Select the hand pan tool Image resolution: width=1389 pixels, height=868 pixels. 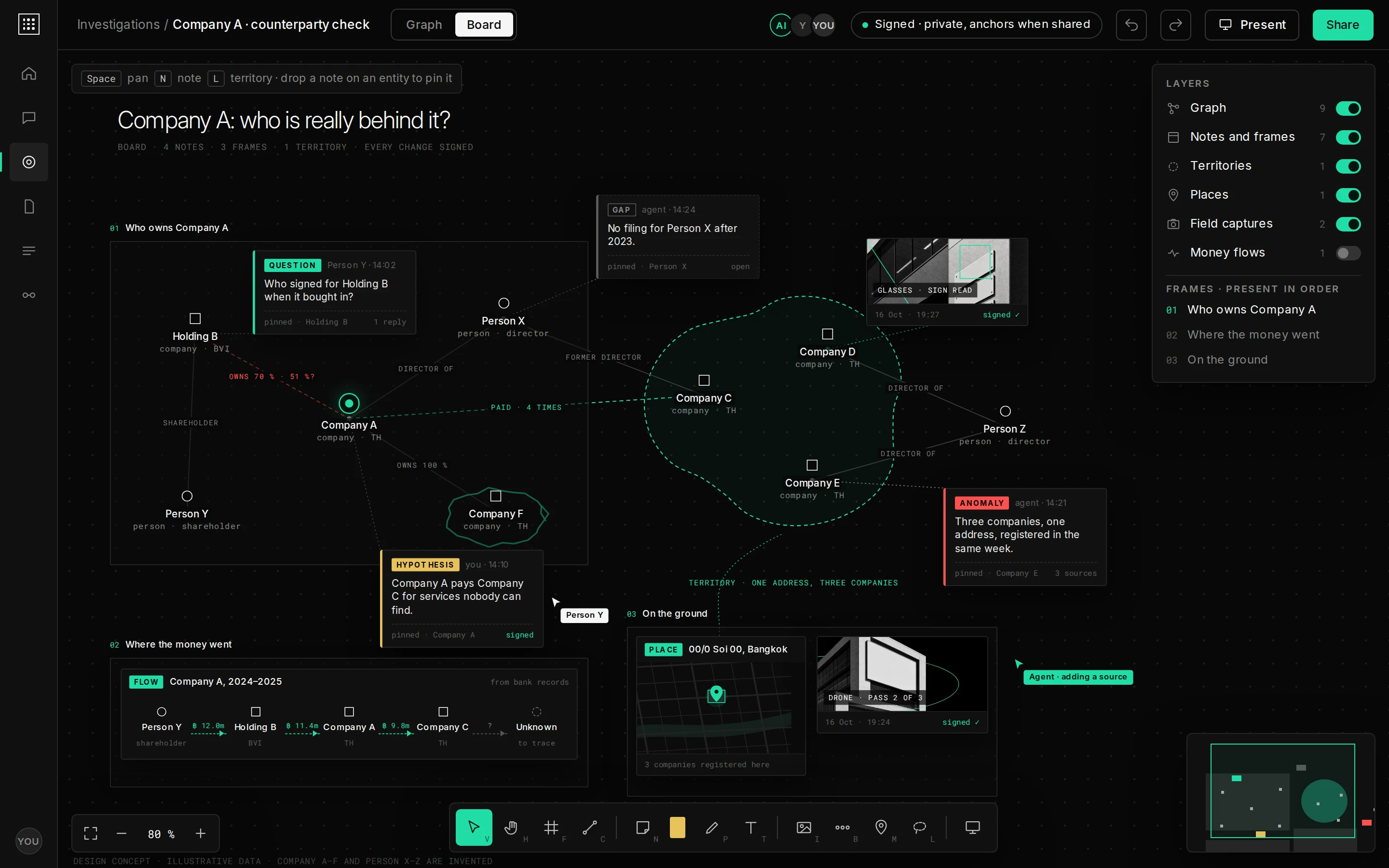click(x=512, y=827)
